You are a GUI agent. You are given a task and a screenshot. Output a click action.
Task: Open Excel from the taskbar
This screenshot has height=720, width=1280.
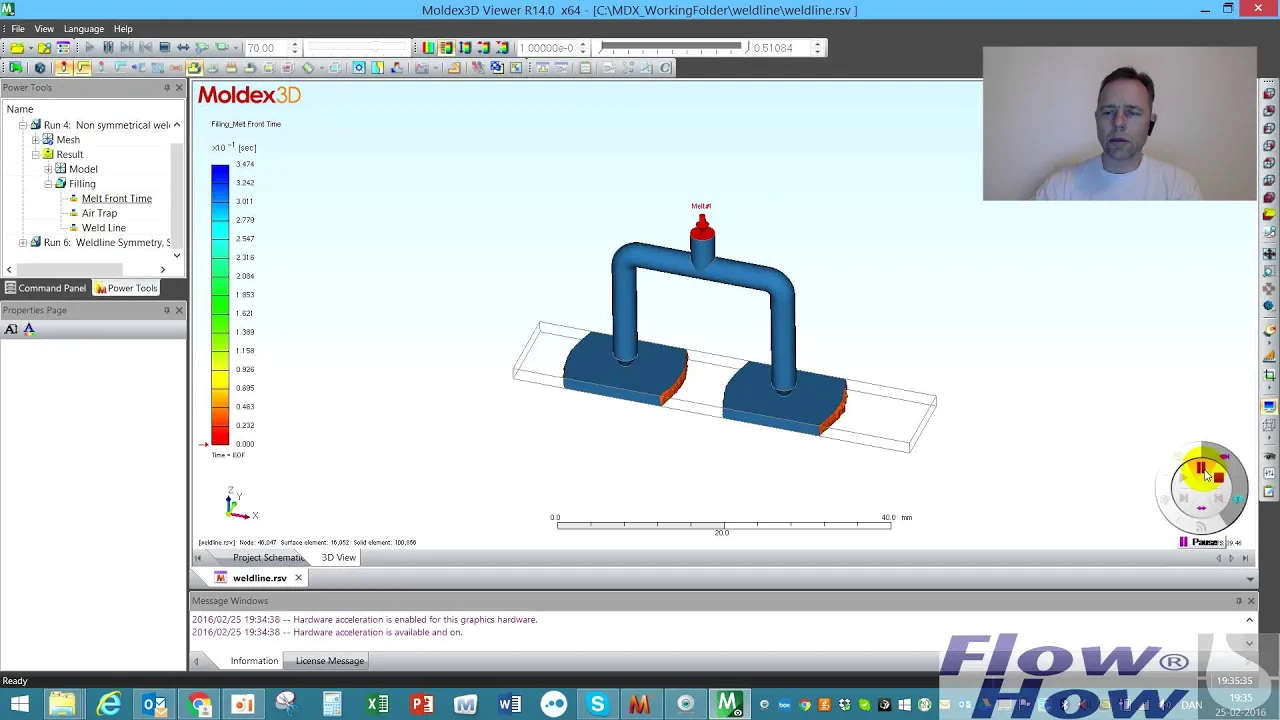[x=377, y=705]
